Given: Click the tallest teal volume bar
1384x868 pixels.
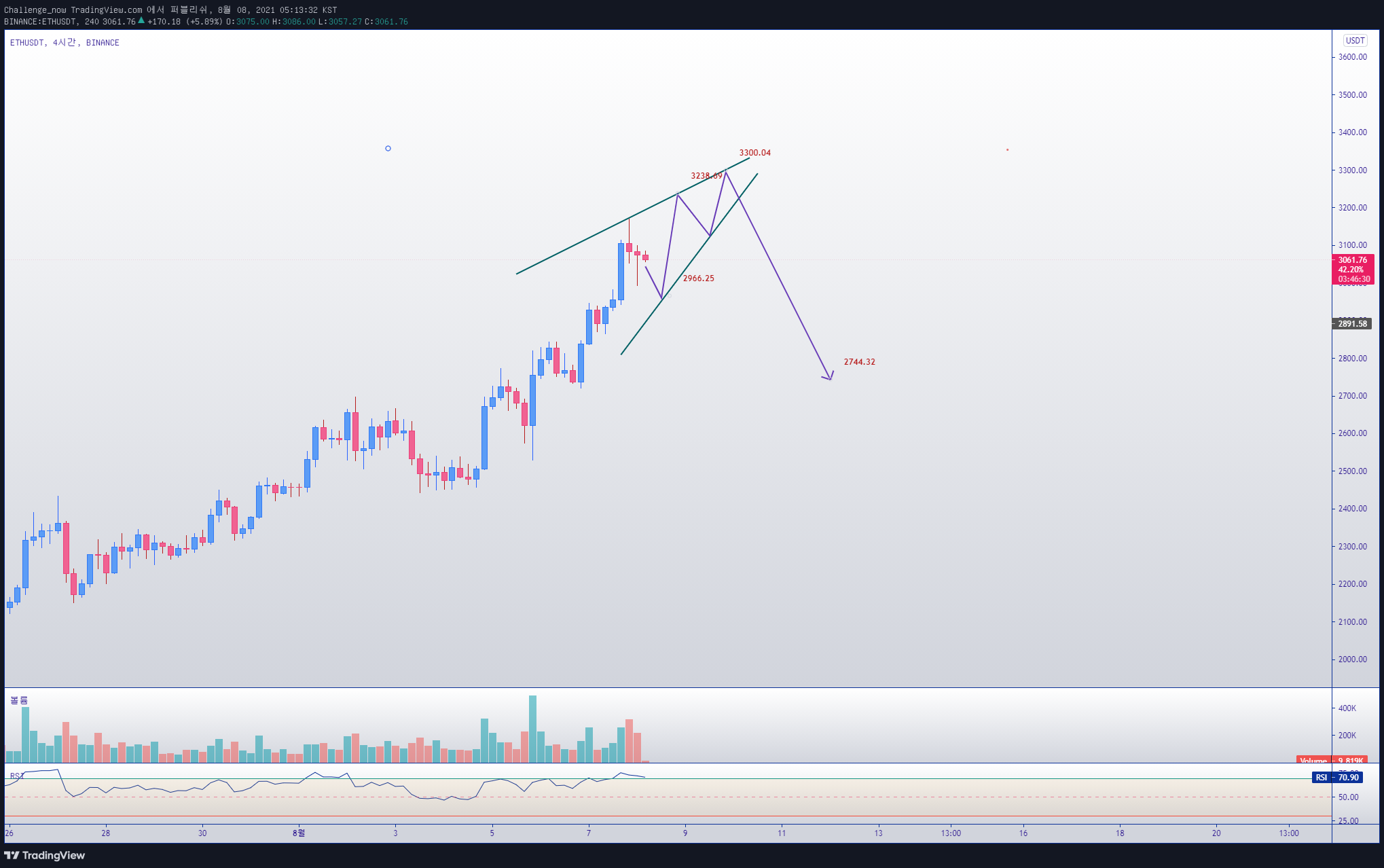Looking at the screenshot, I should (532, 729).
